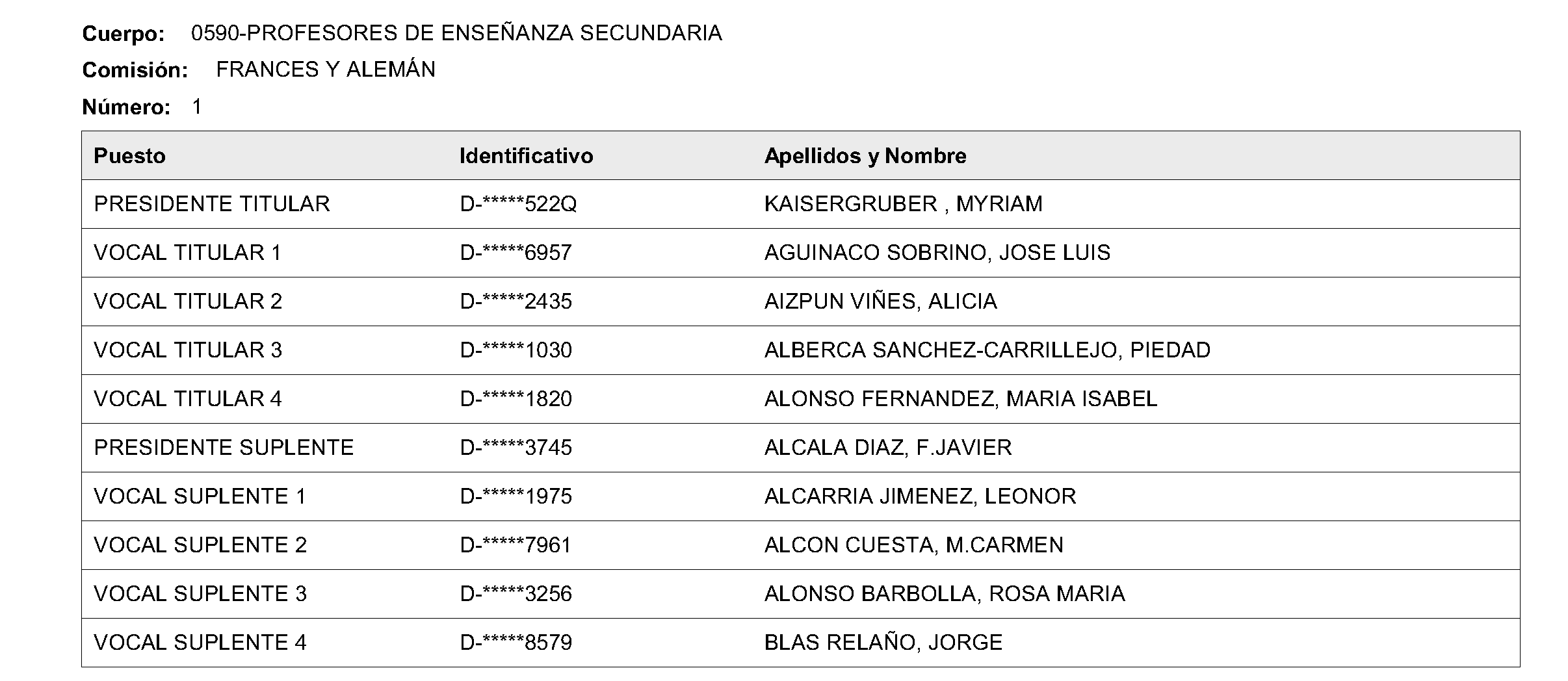Click identifier D-*****1975
Image resolution: width=1568 pixels, height=681 pixels.
point(516,496)
